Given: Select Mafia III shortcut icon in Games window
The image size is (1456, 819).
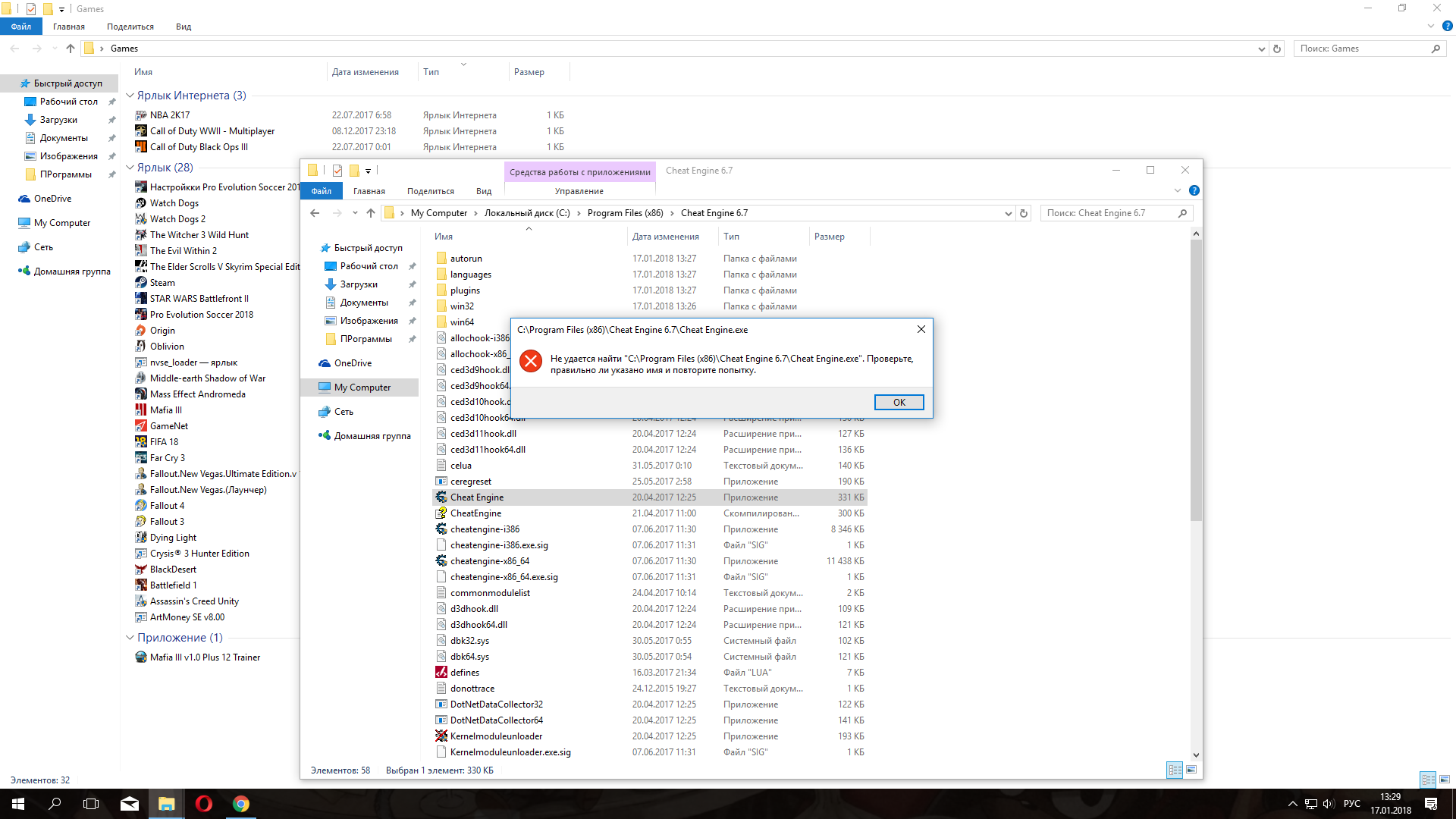Looking at the screenshot, I should 141,410.
